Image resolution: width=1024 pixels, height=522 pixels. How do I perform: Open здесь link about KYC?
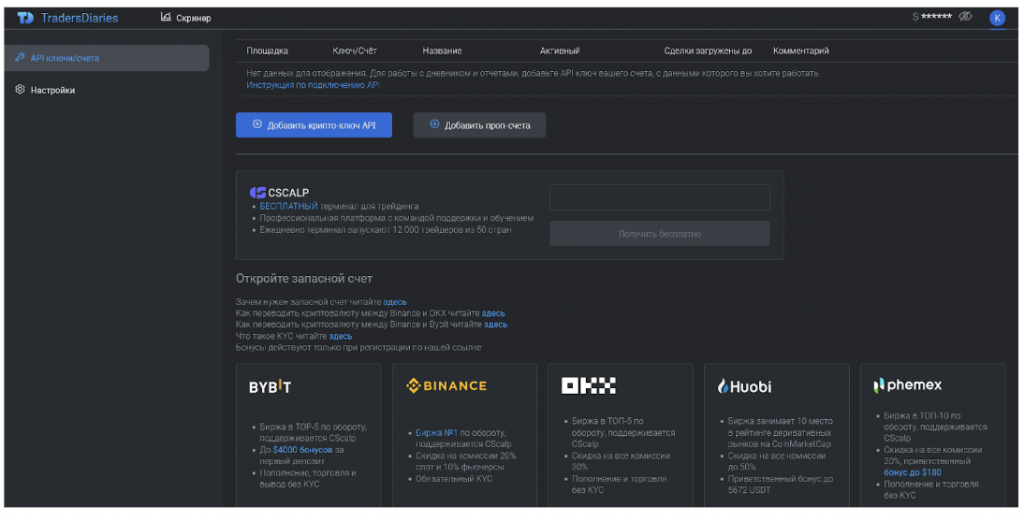click(x=340, y=336)
